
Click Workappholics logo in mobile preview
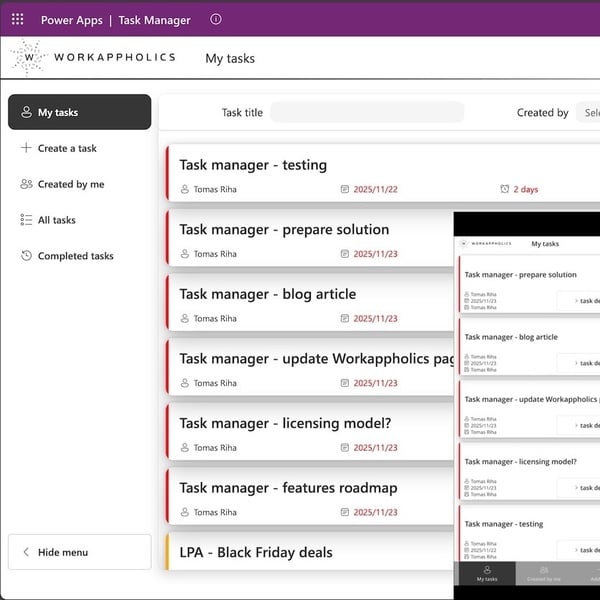coord(486,244)
